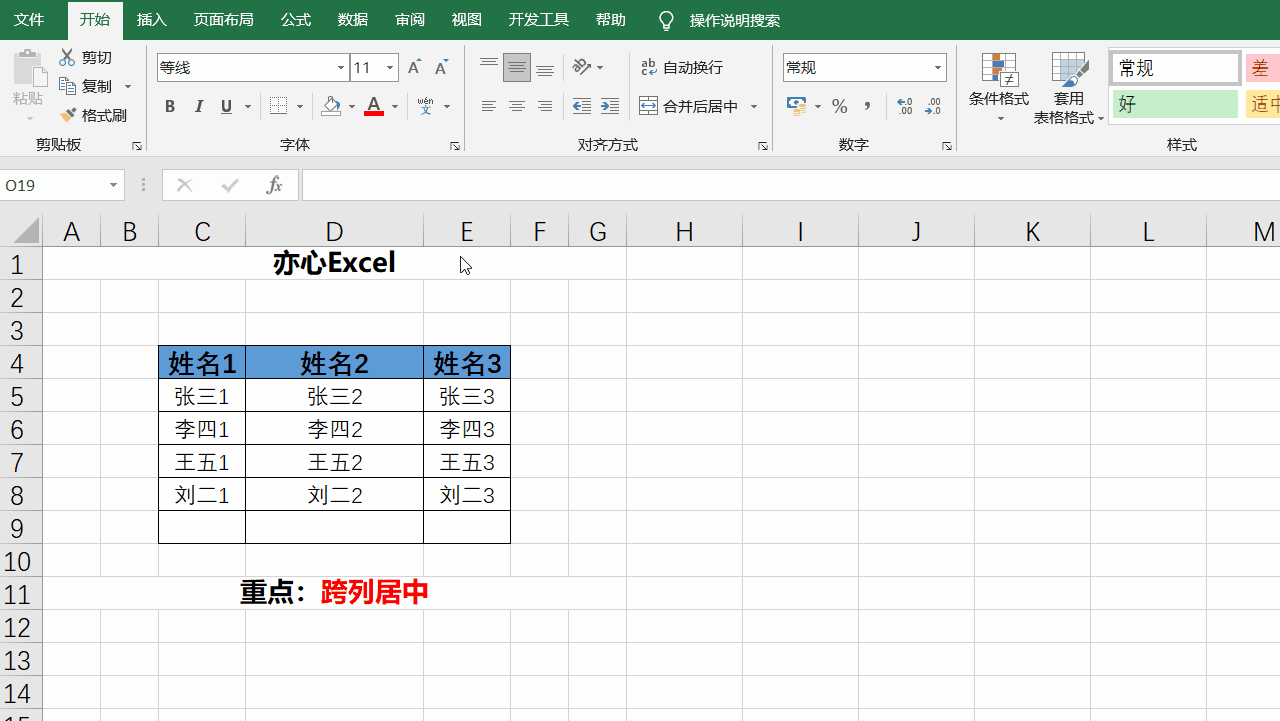
Task: Open the 公式 (Formulas) tab
Action: [x=296, y=20]
